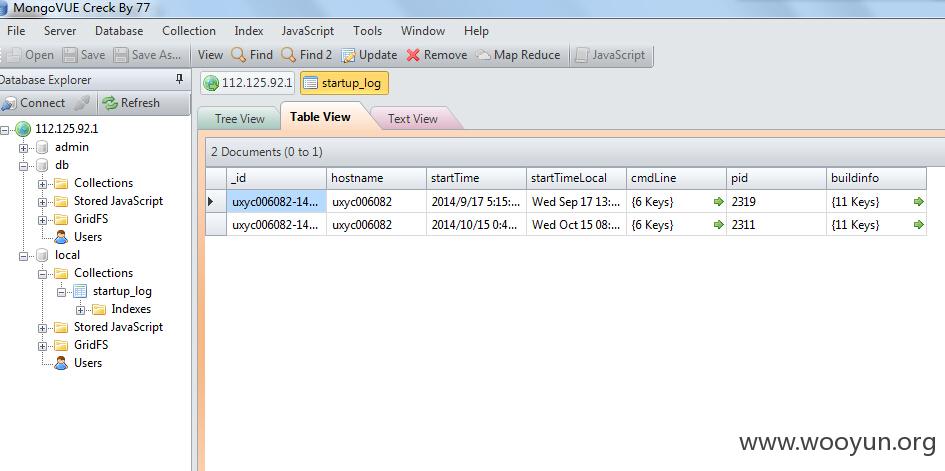Expand Stored JavaScript under db
The height and width of the screenshot is (471, 945).
pos(42,202)
